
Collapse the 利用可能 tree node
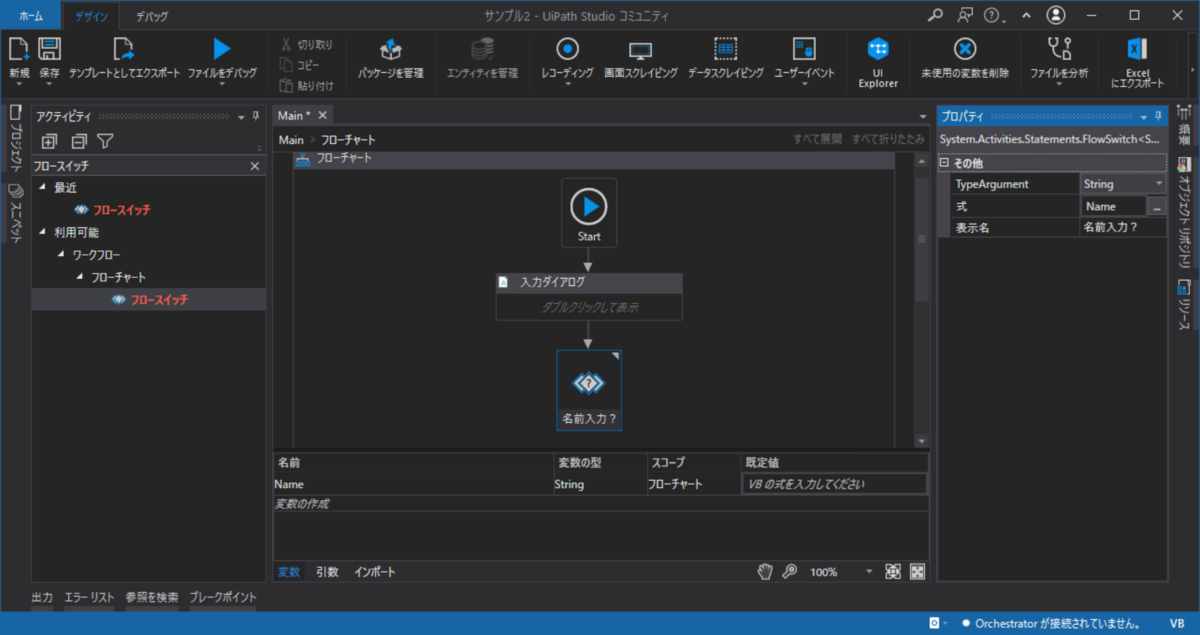(42, 232)
